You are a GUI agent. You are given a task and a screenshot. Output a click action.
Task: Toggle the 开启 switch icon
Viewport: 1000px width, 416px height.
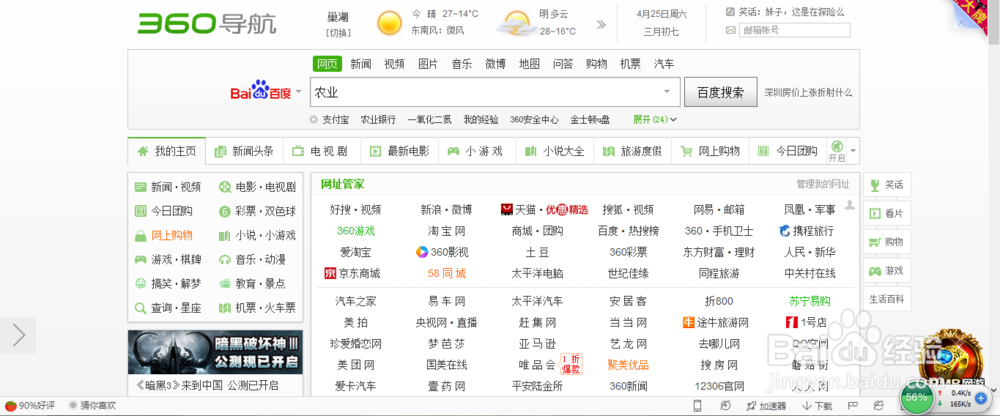[837, 151]
